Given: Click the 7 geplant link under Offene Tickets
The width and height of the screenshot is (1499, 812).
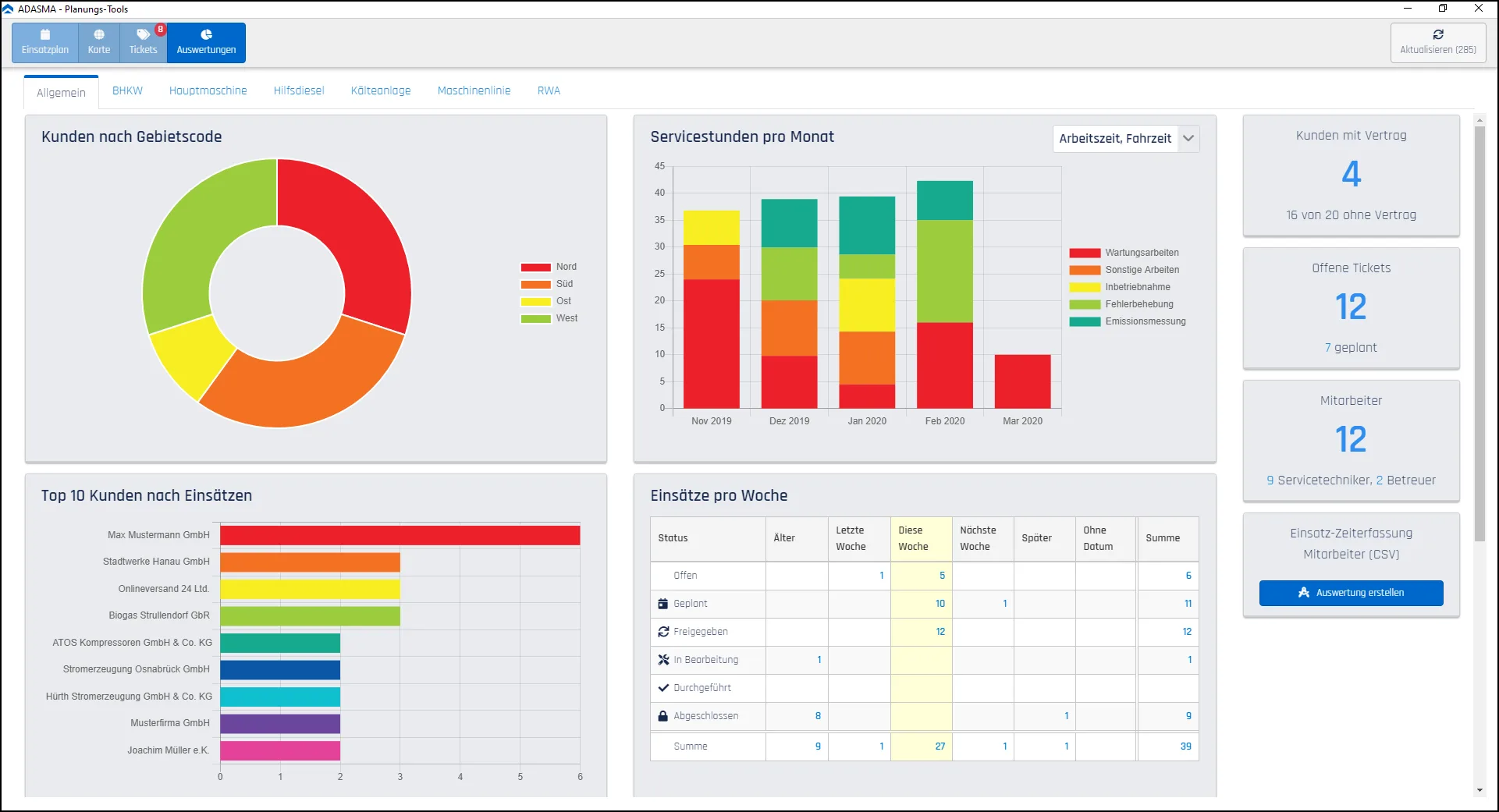Looking at the screenshot, I should pyautogui.click(x=1351, y=348).
